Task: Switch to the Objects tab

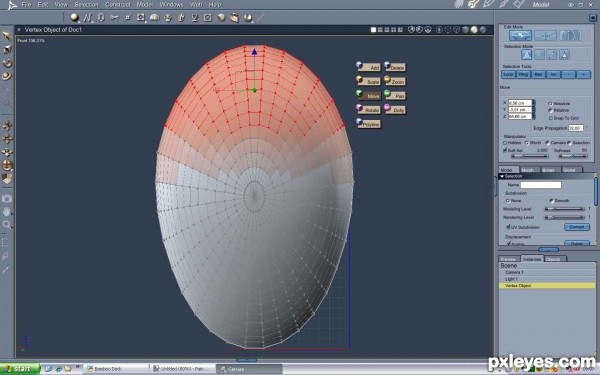Action: click(x=553, y=259)
